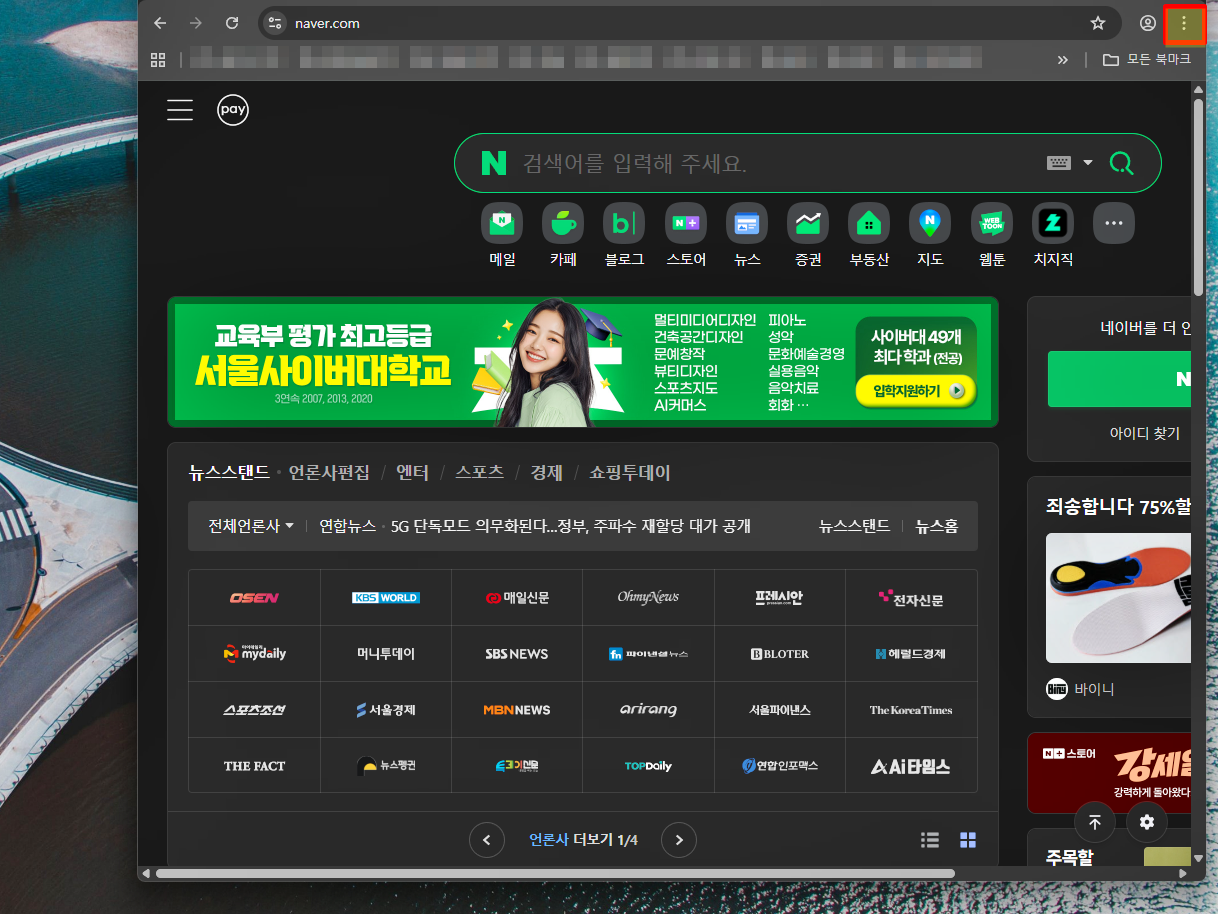
Task: Switch newsstand to list view
Action: pyautogui.click(x=930, y=840)
